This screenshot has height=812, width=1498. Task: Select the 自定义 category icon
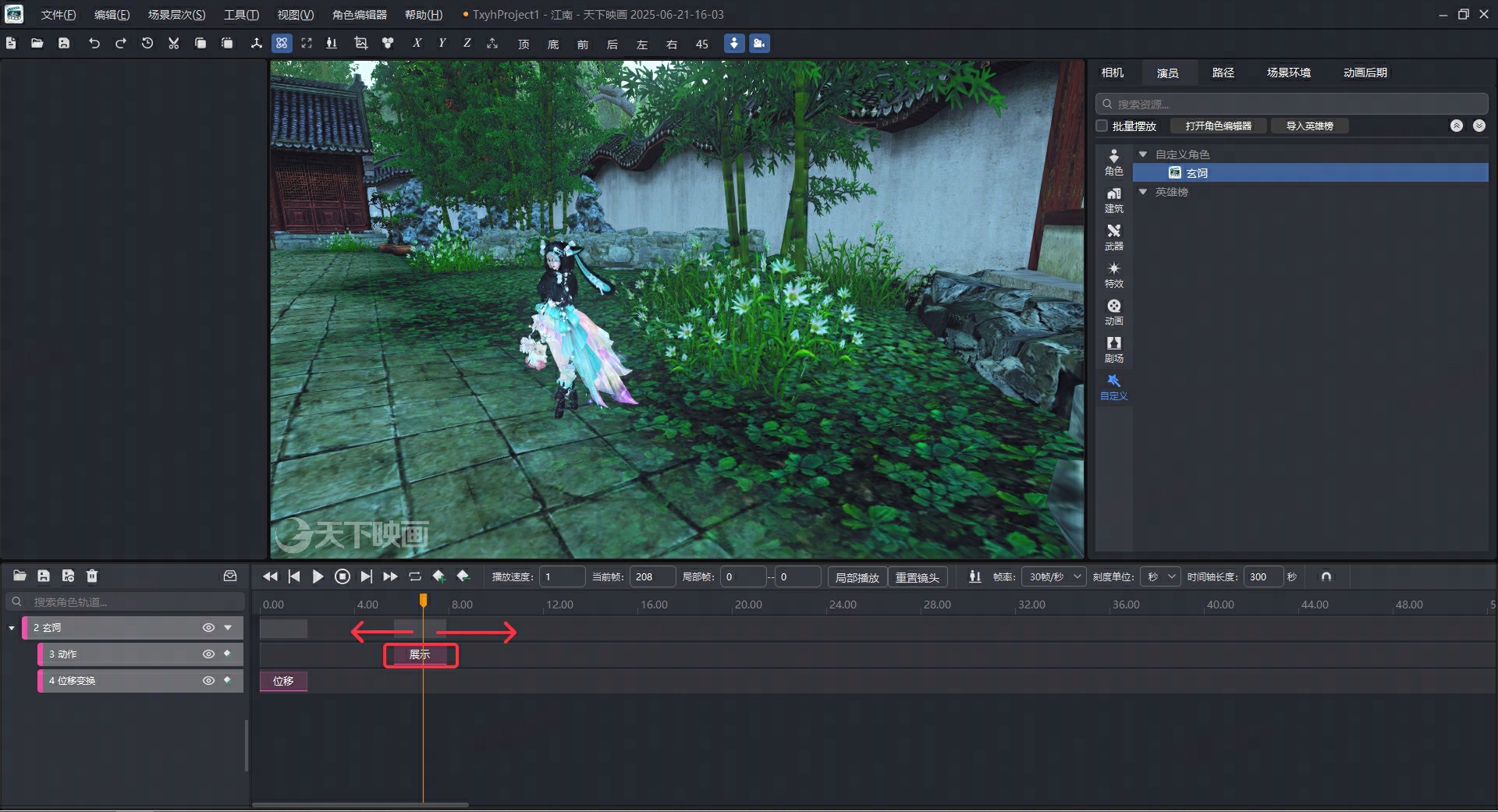click(x=1114, y=387)
